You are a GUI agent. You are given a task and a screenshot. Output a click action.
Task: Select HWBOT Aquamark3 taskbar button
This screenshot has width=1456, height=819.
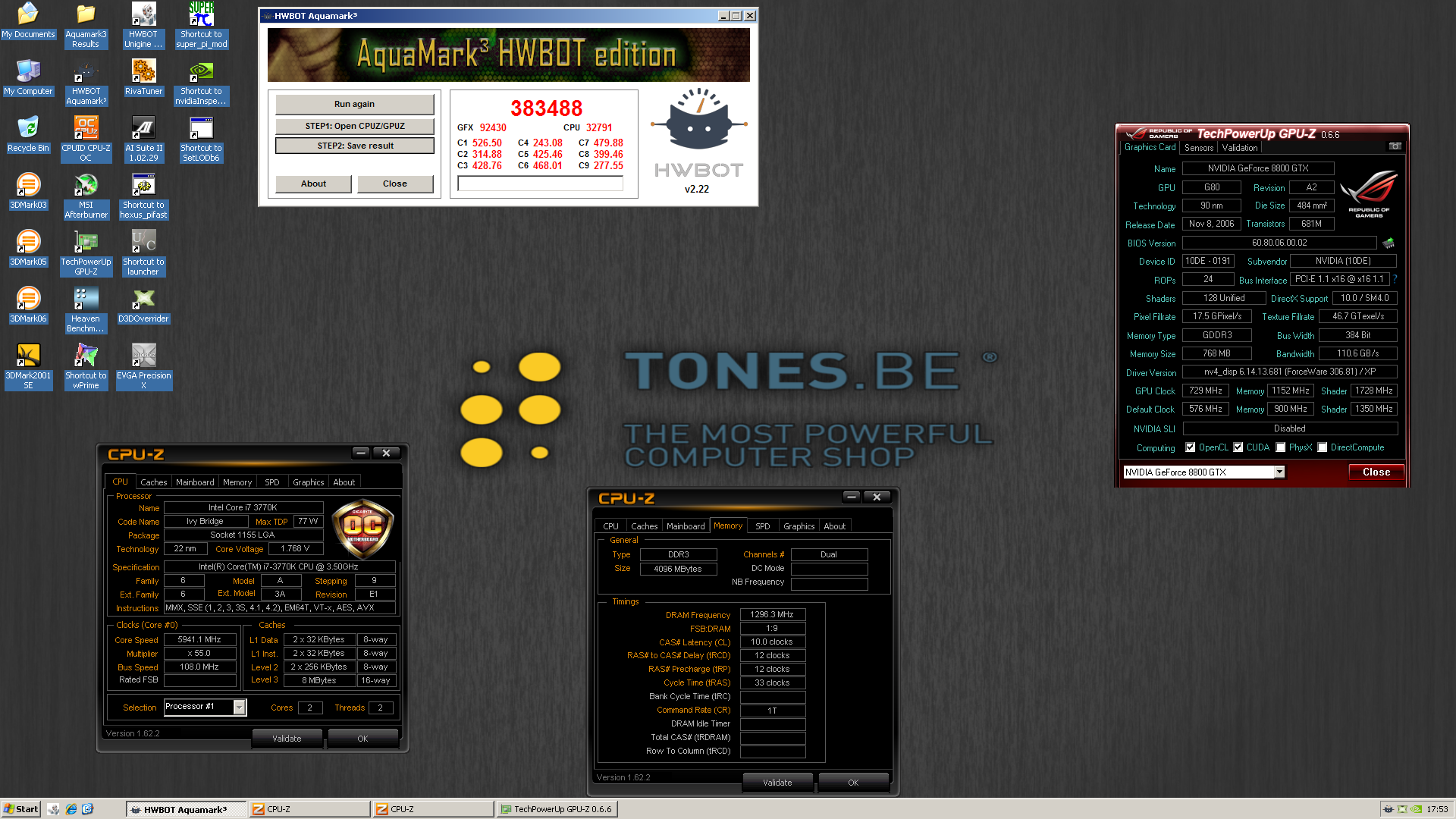click(x=187, y=809)
